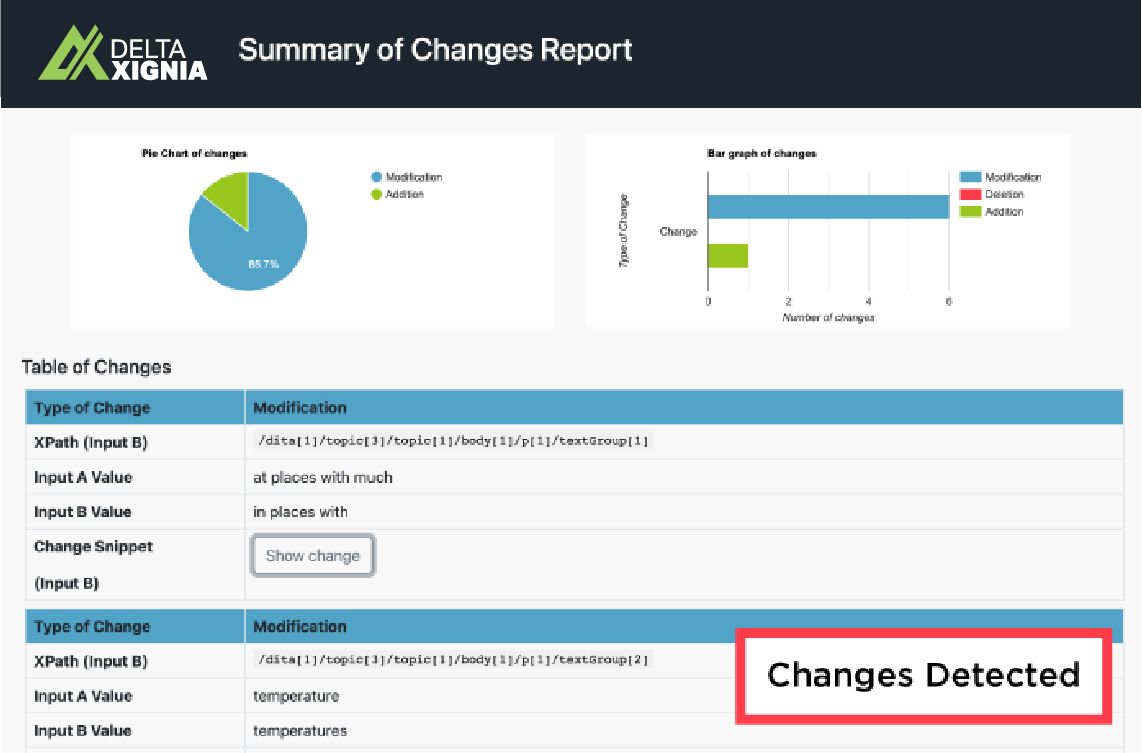Select the Summary of Changes Report title
This screenshot has height=753, width=1142.
435,50
